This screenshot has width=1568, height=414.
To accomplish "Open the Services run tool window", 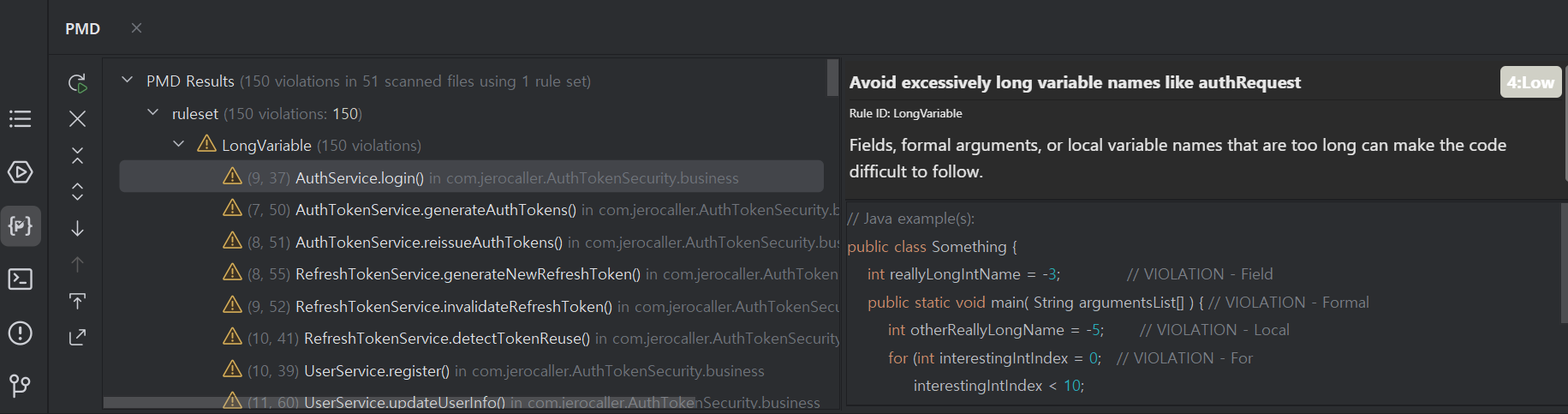I will coord(20,172).
